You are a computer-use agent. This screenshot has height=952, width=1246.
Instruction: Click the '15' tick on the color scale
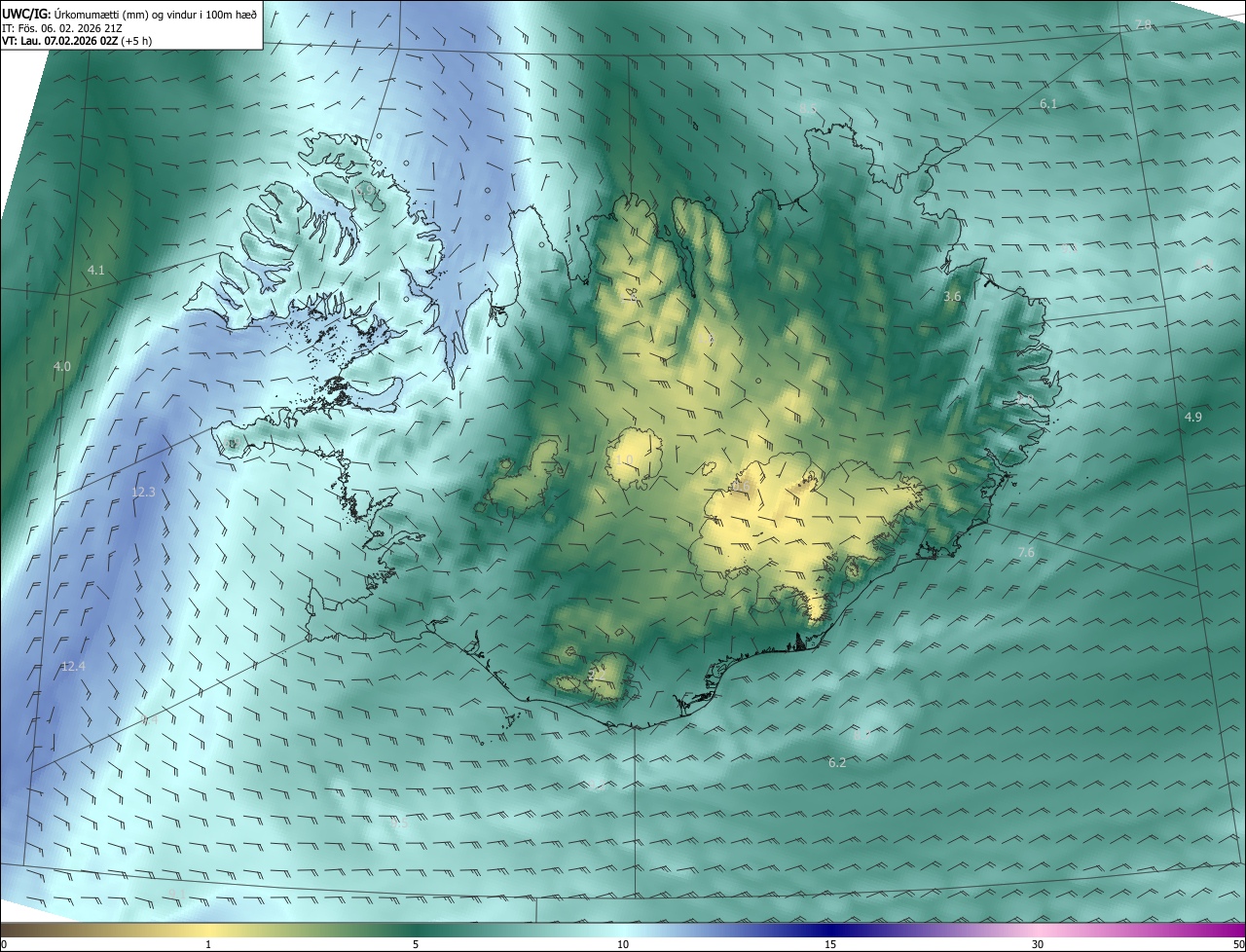pyautogui.click(x=830, y=944)
